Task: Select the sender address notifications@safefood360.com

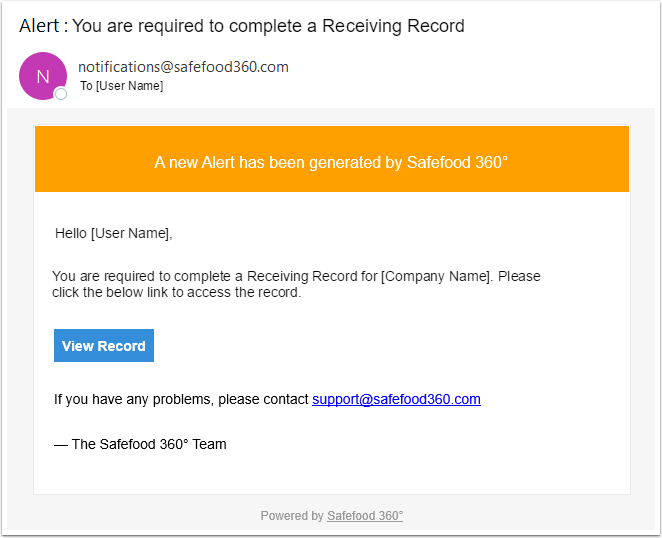Action: pyautogui.click(x=183, y=67)
